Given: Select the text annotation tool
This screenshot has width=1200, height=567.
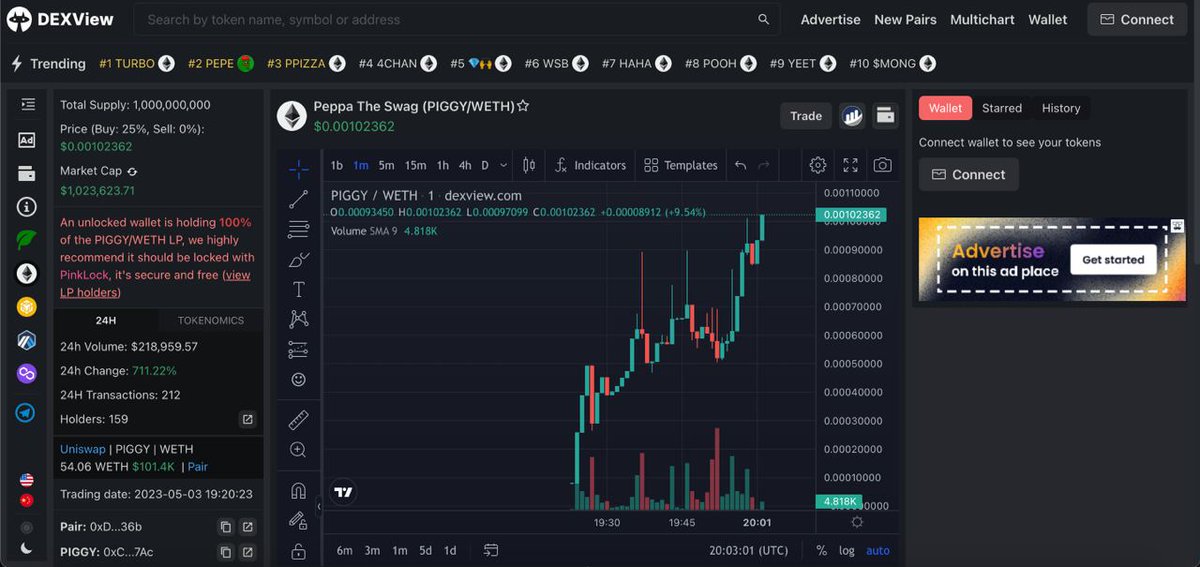Looking at the screenshot, I should pyautogui.click(x=298, y=290).
